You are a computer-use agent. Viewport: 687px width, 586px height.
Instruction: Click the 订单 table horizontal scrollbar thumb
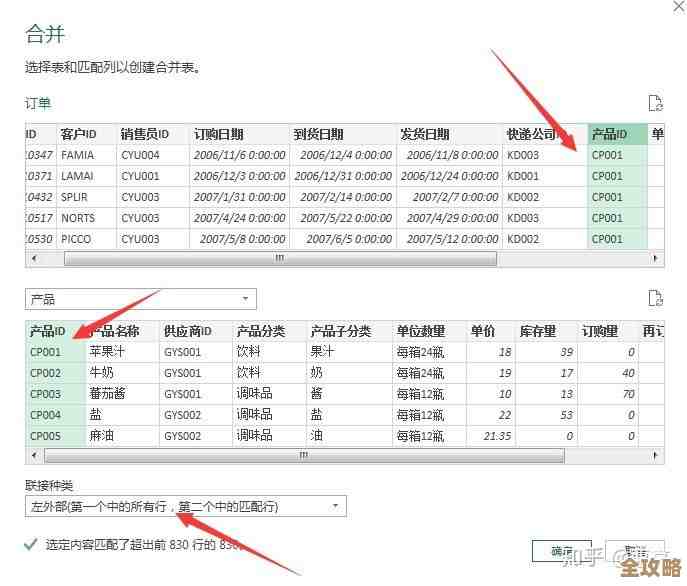[x=280, y=258]
